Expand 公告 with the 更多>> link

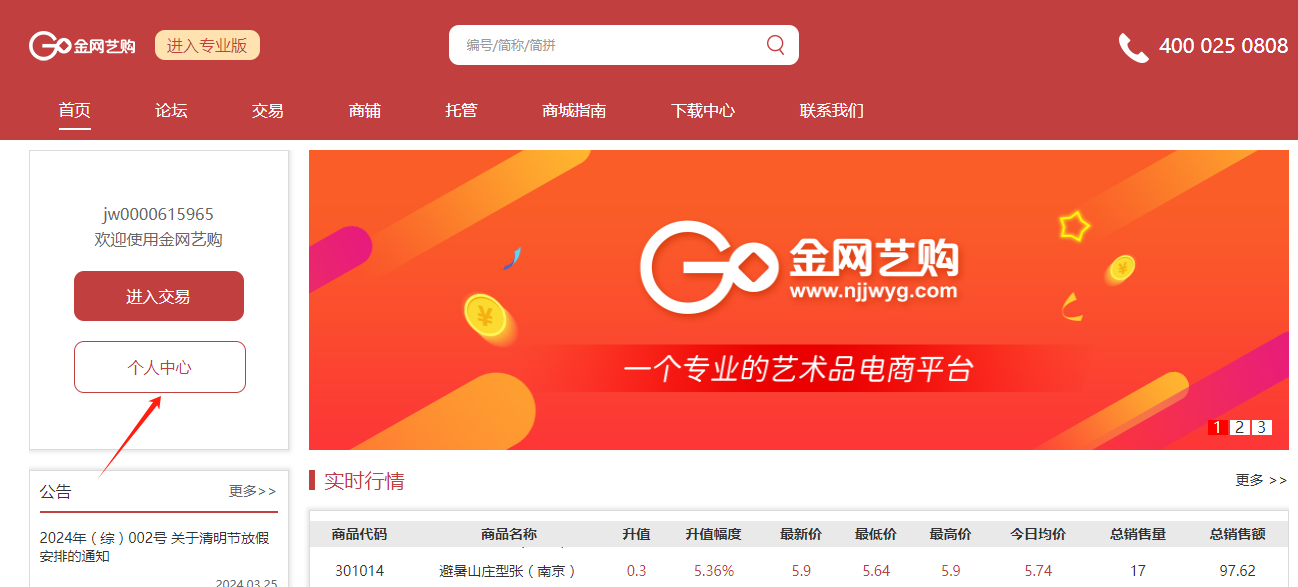(x=253, y=491)
